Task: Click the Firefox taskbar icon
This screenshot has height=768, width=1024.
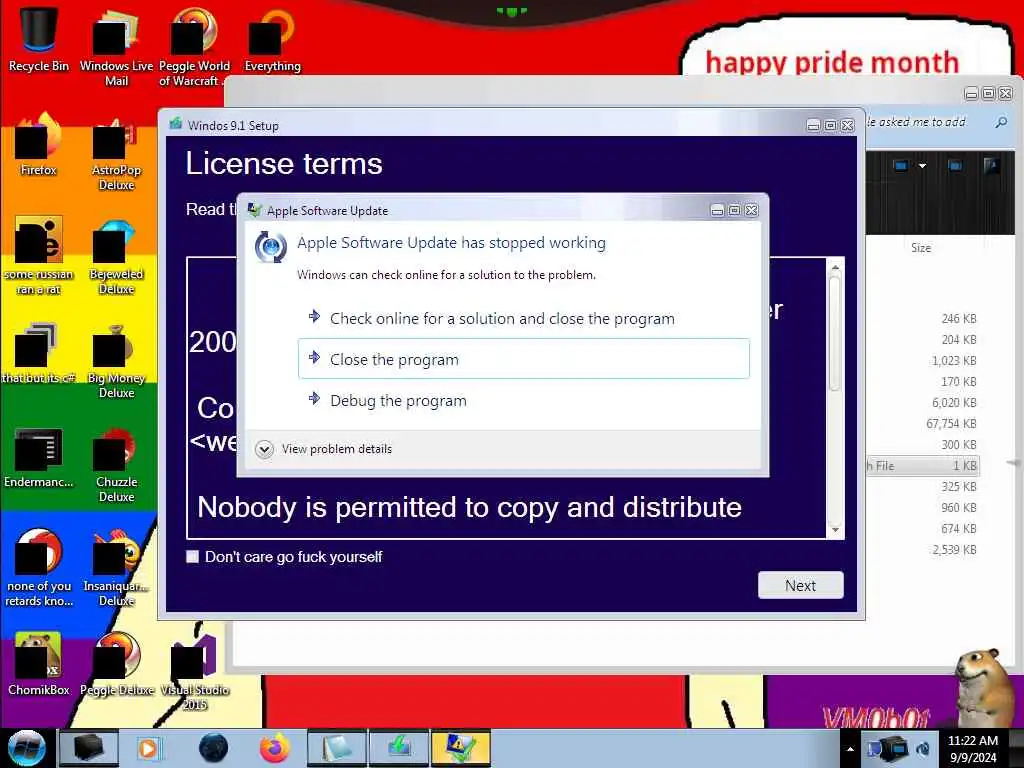Action: tap(274, 748)
